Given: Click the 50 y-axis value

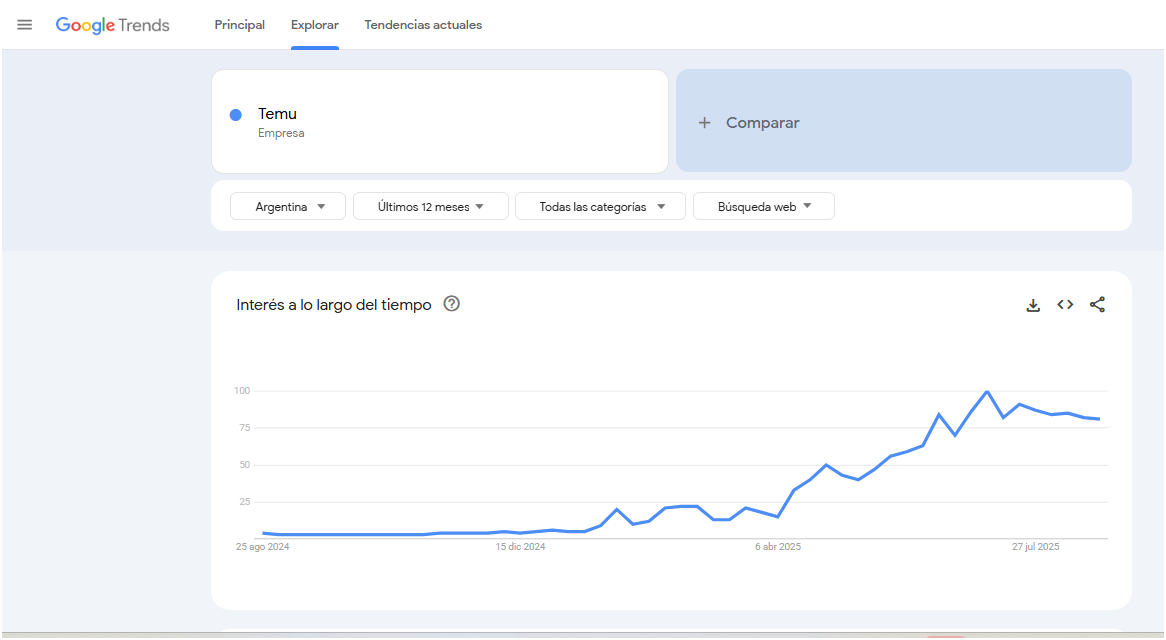Looking at the screenshot, I should [x=245, y=465].
